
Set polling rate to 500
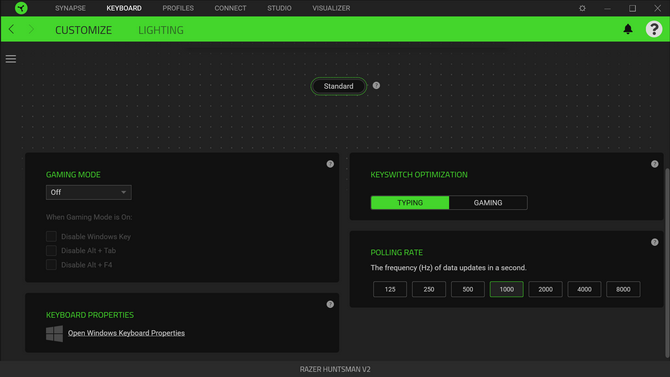pyautogui.click(x=467, y=289)
